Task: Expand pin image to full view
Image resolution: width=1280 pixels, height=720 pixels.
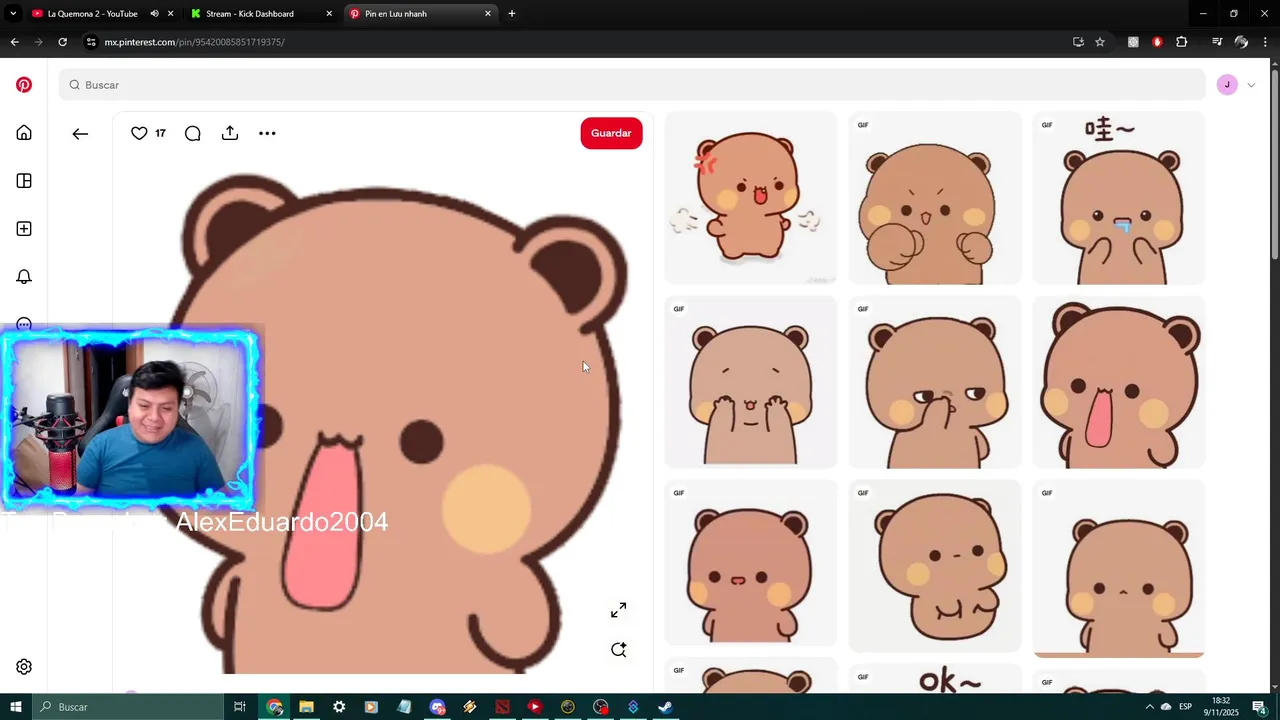Action: [619, 610]
